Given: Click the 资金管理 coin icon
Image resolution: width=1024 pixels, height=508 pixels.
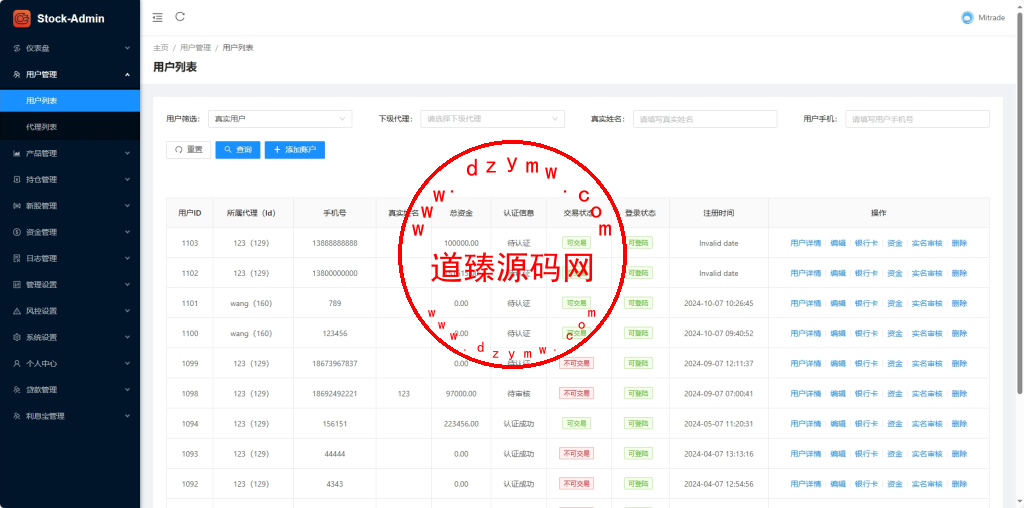Looking at the screenshot, I should pyautogui.click(x=17, y=232).
